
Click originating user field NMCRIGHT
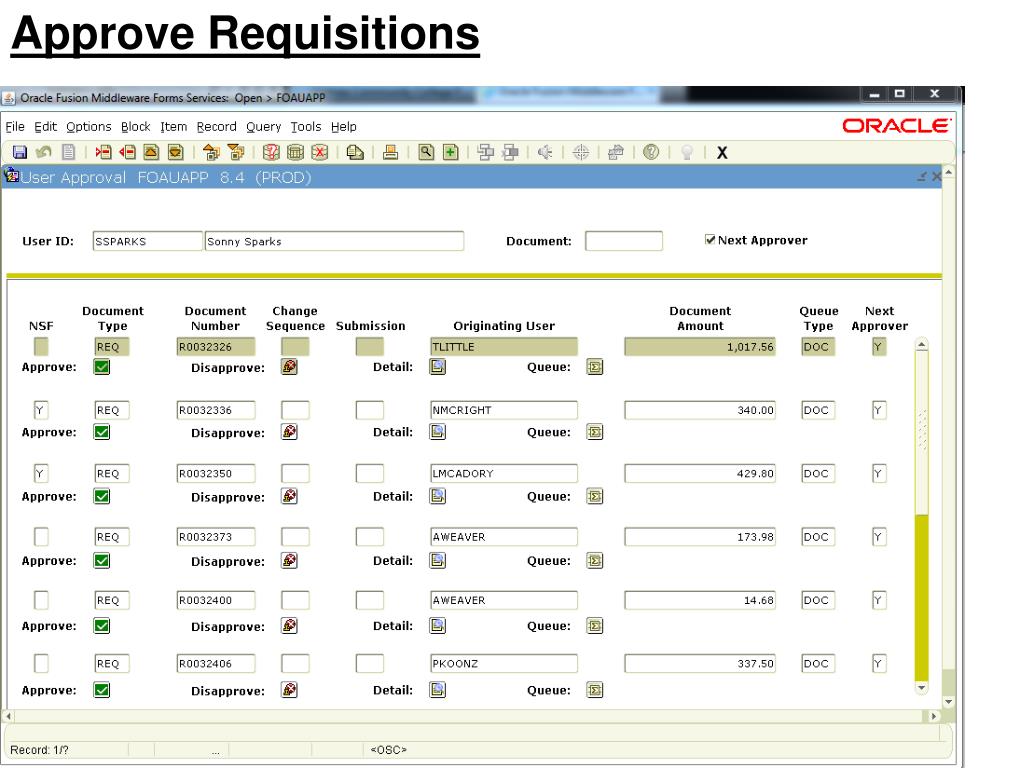point(504,410)
